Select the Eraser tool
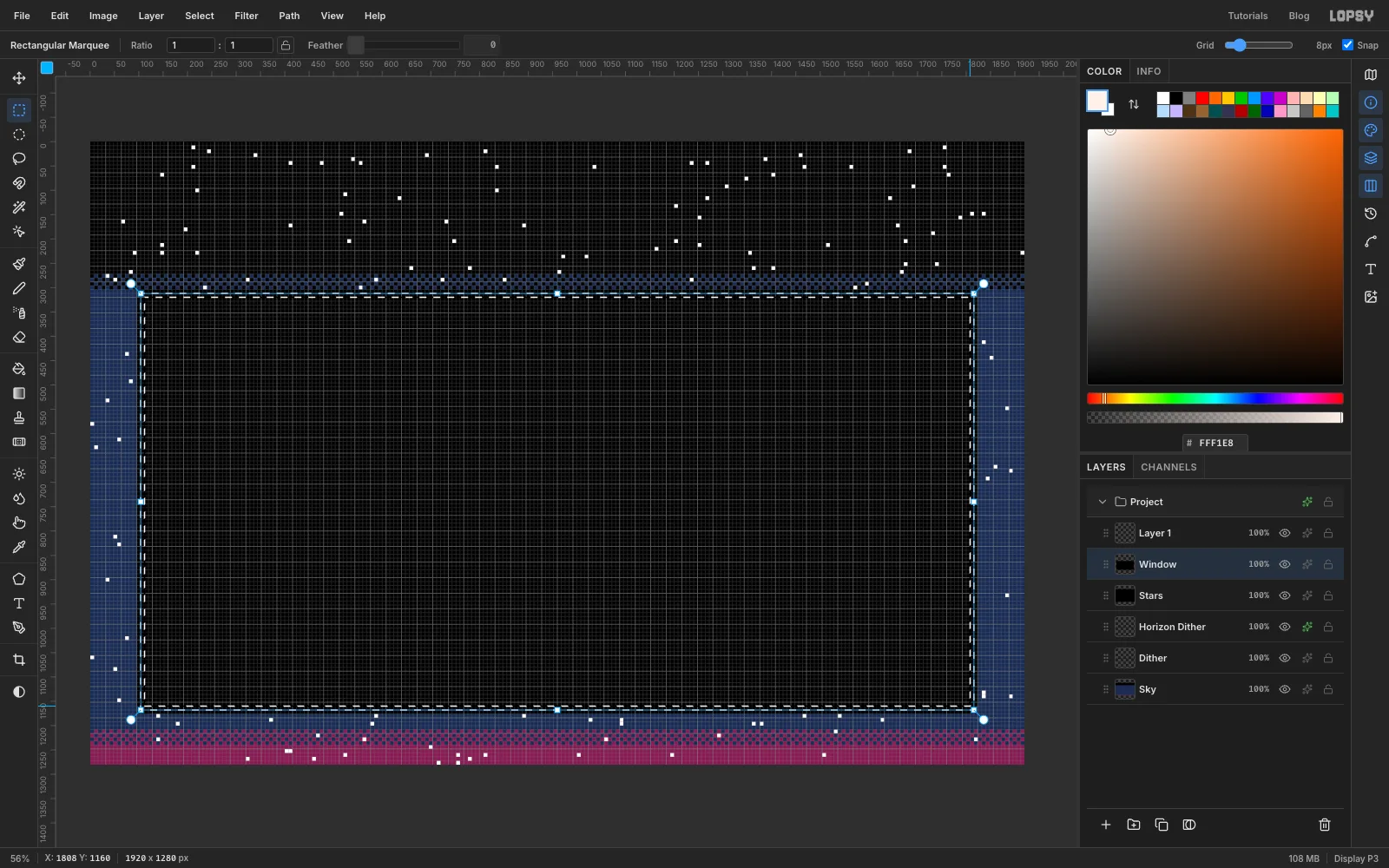The width and height of the screenshot is (1389, 868). coord(19,337)
